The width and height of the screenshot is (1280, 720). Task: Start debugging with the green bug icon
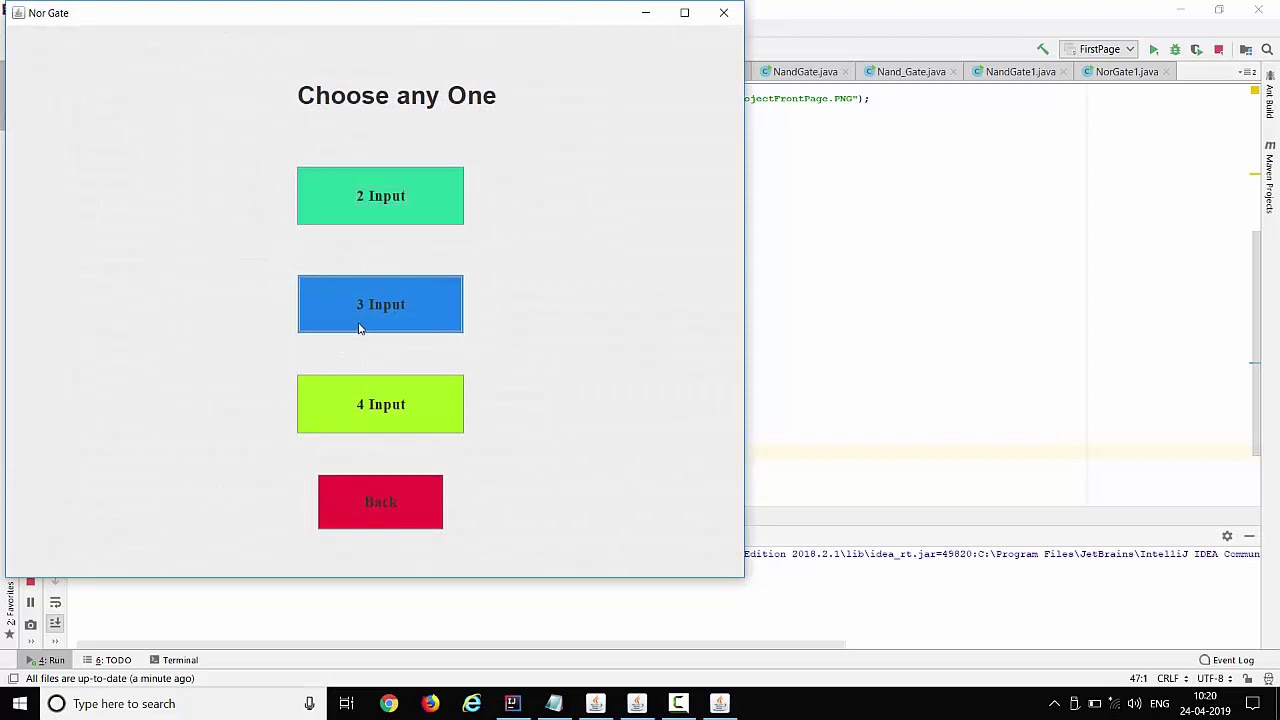1175,49
